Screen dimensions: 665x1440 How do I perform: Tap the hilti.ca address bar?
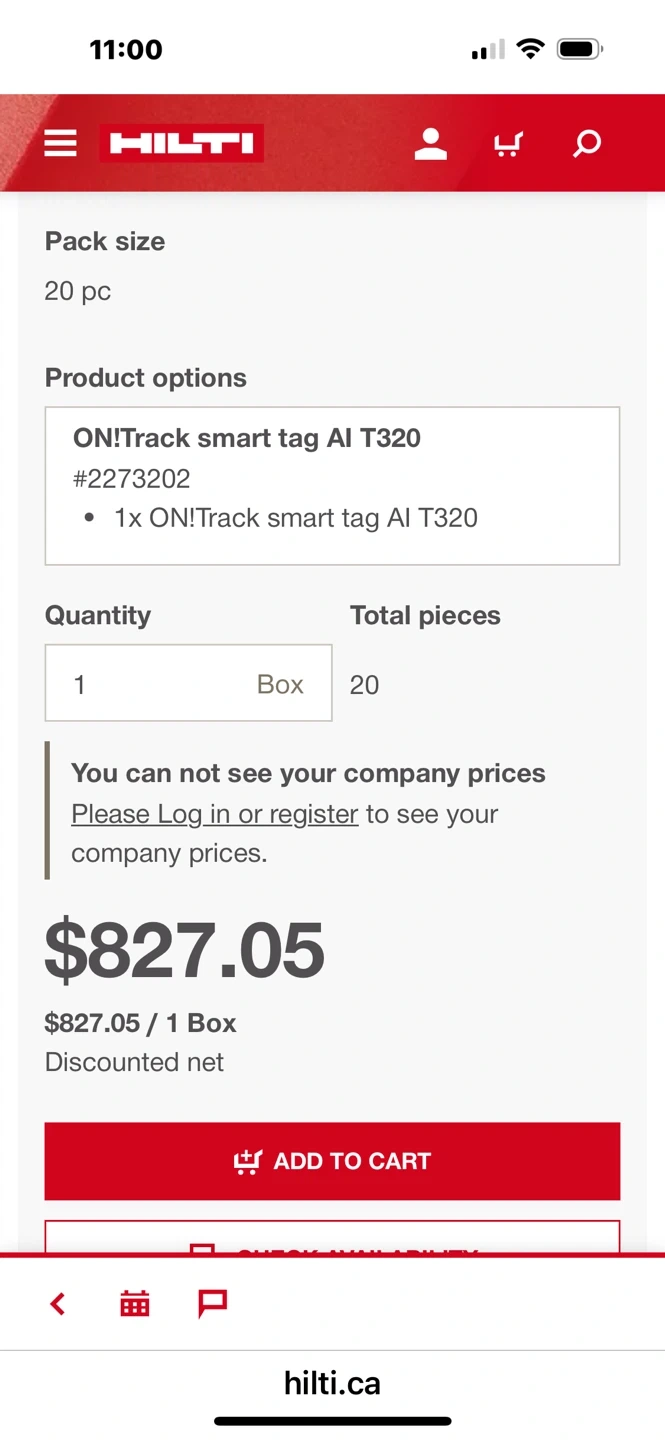(332, 1383)
